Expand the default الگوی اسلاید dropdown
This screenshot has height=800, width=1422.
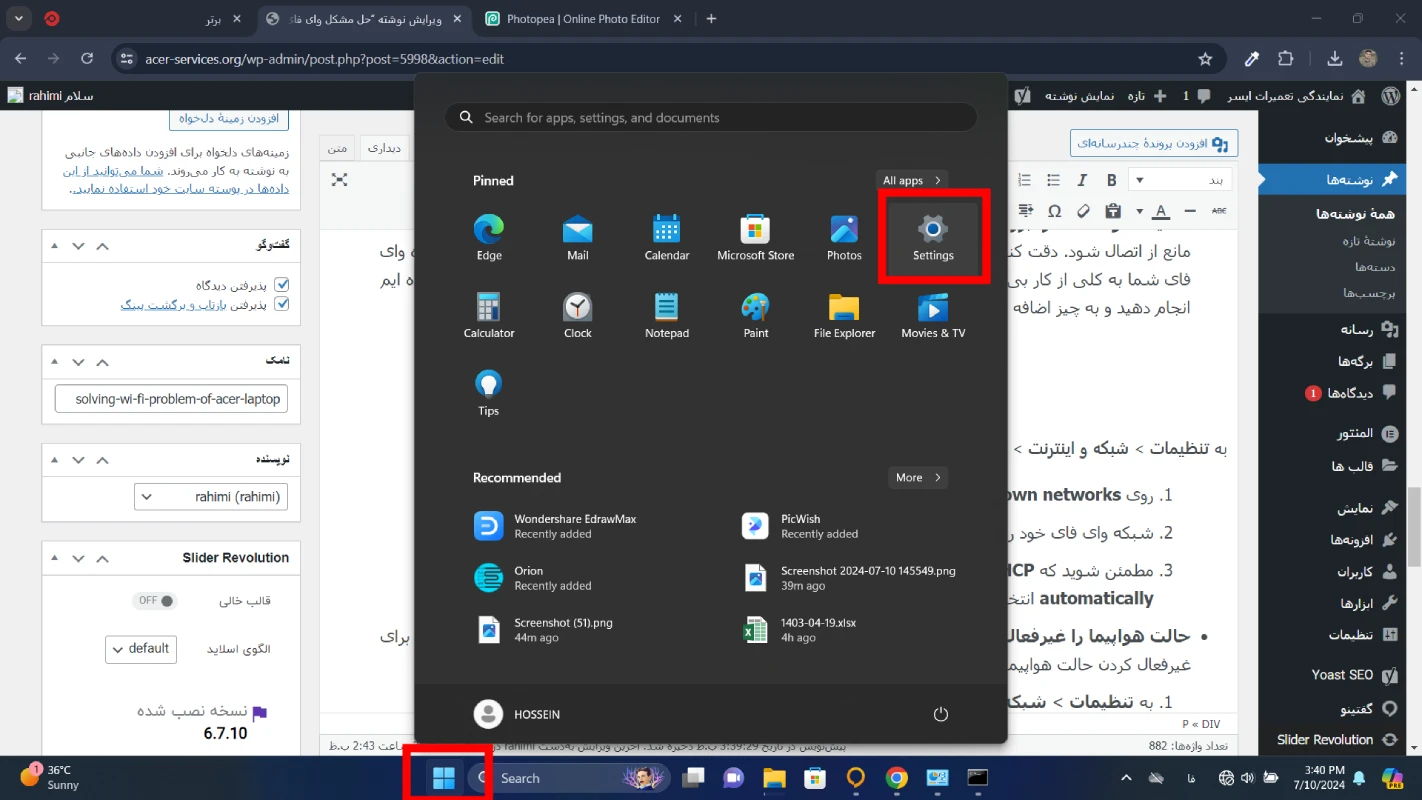click(x=140, y=649)
